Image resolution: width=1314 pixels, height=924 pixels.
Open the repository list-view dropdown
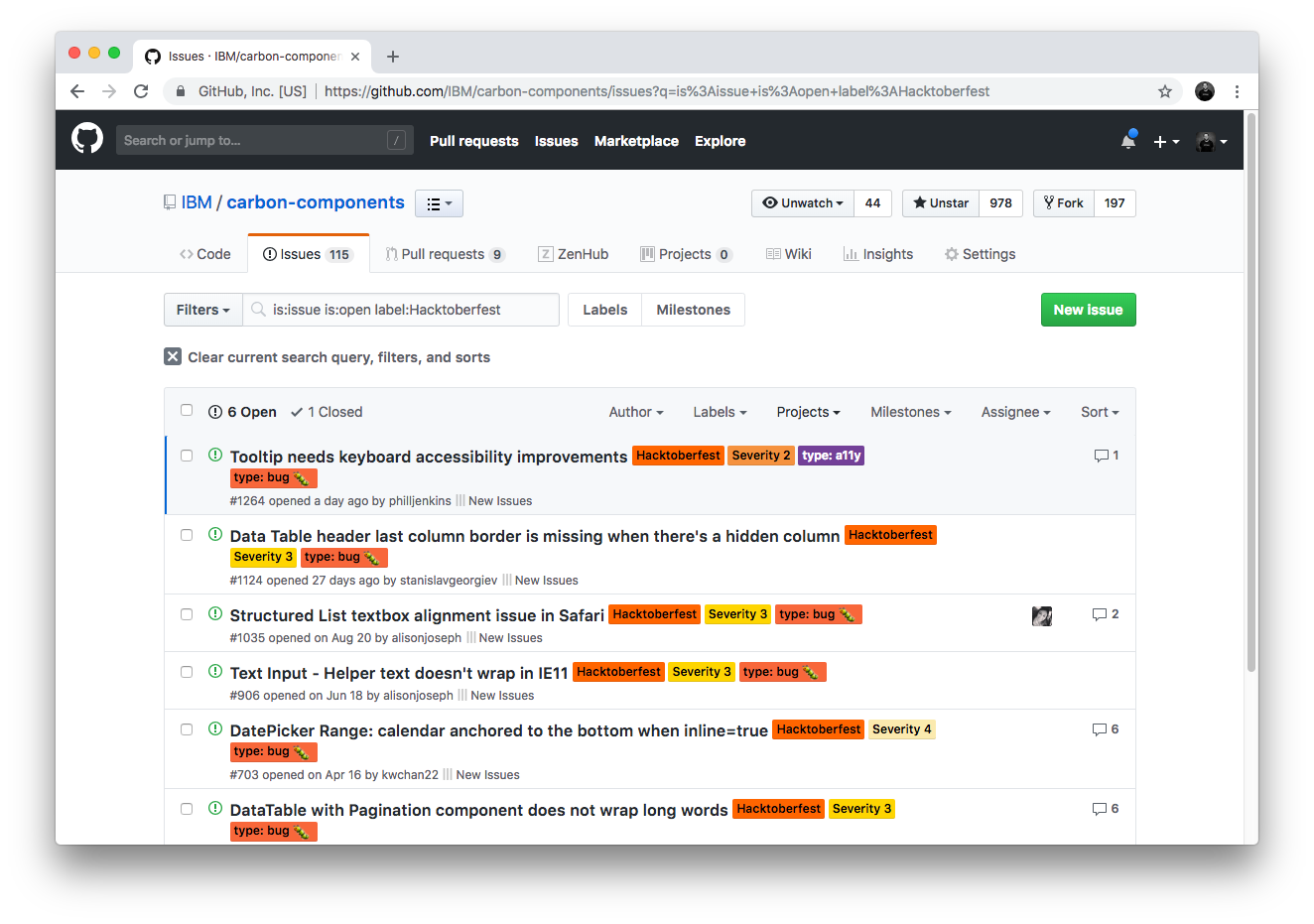click(x=439, y=203)
